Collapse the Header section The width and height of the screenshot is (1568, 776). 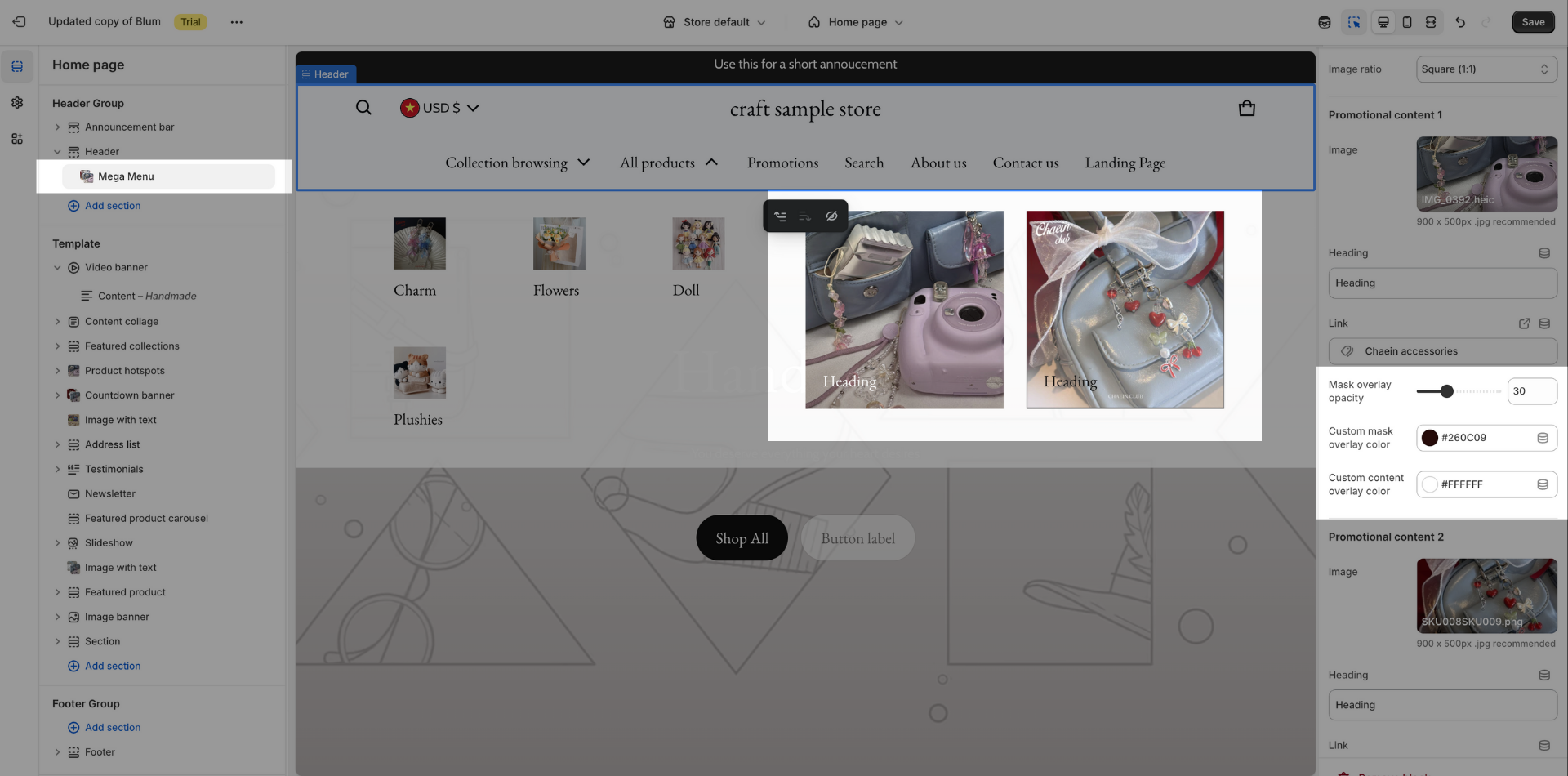pos(58,152)
